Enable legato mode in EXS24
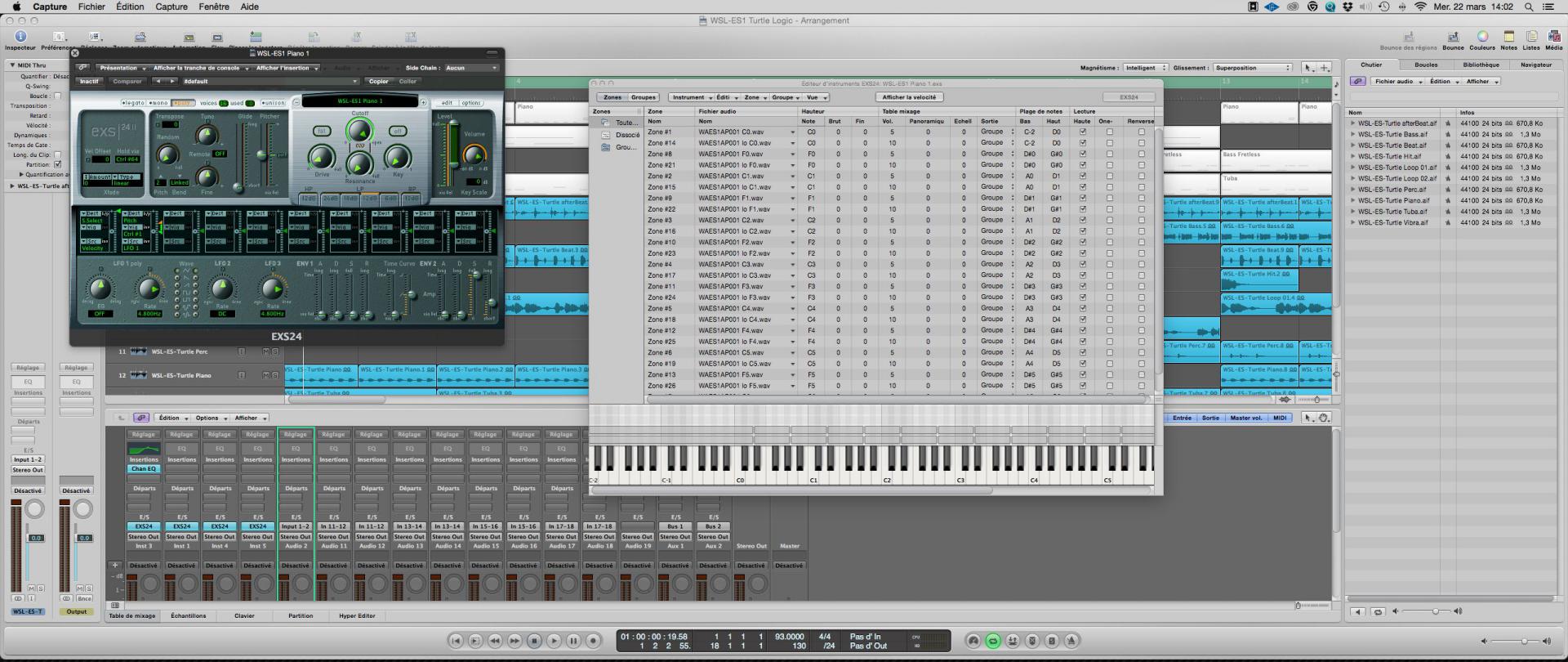 coord(132,103)
